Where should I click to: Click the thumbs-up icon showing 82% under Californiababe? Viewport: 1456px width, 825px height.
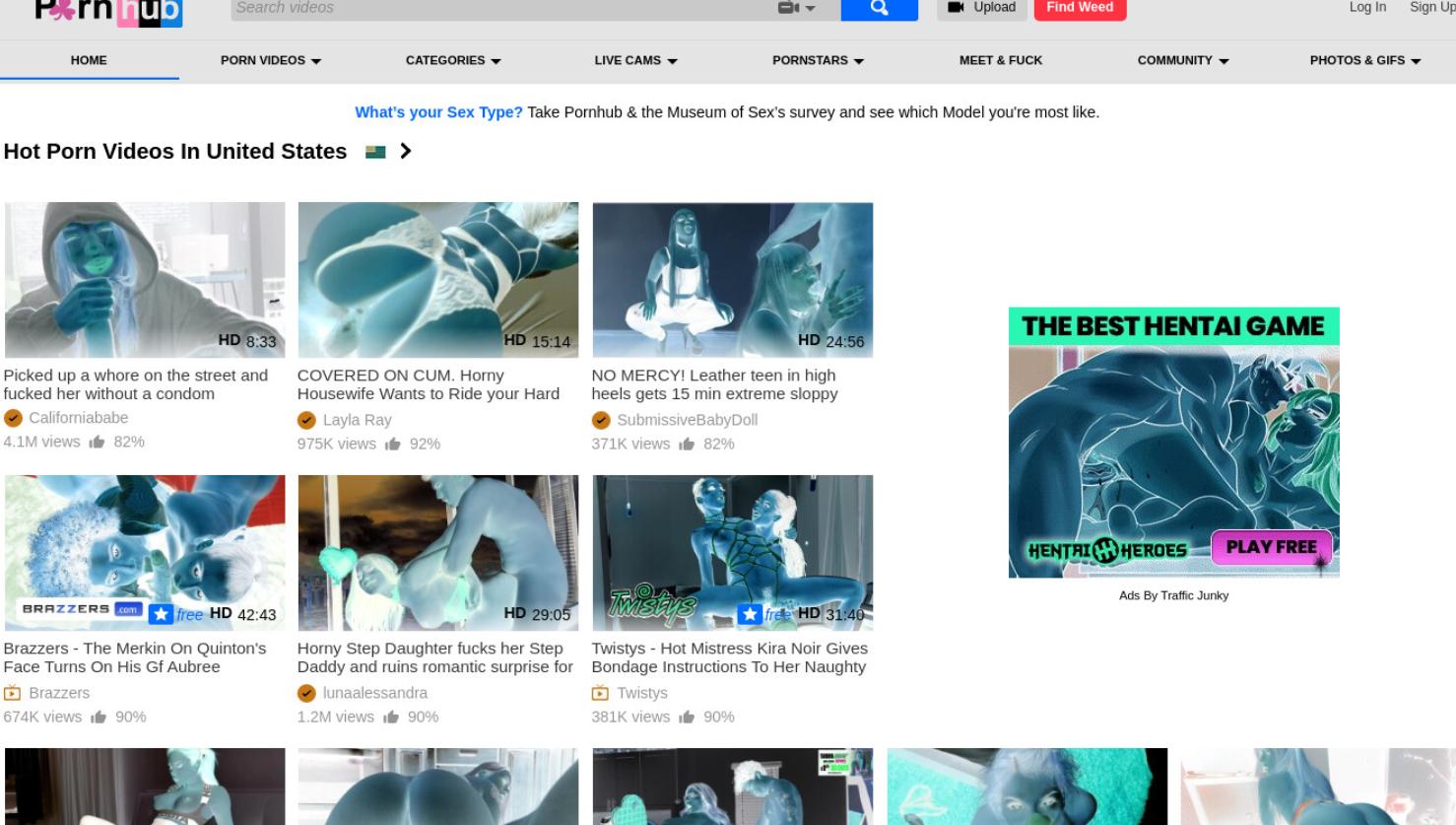(x=97, y=443)
